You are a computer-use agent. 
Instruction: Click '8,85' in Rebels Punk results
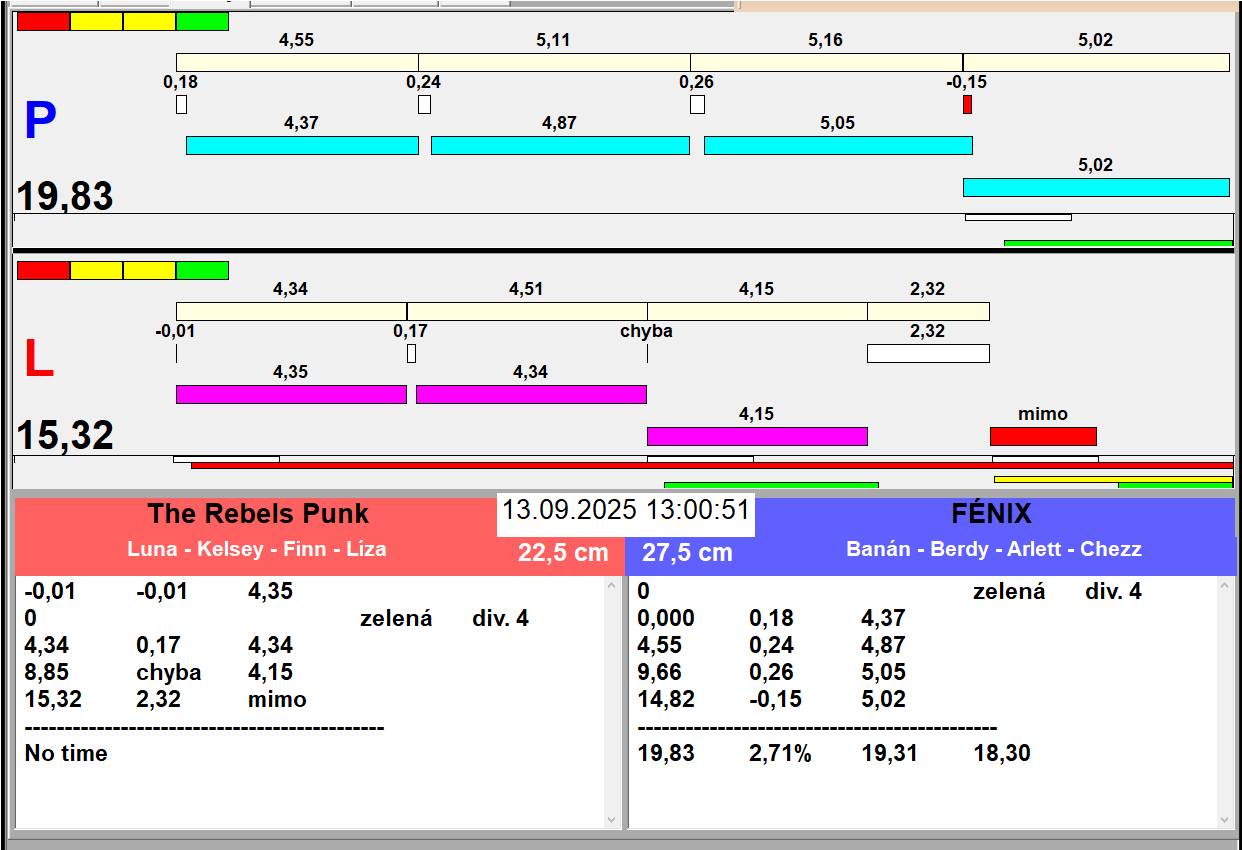(47, 673)
